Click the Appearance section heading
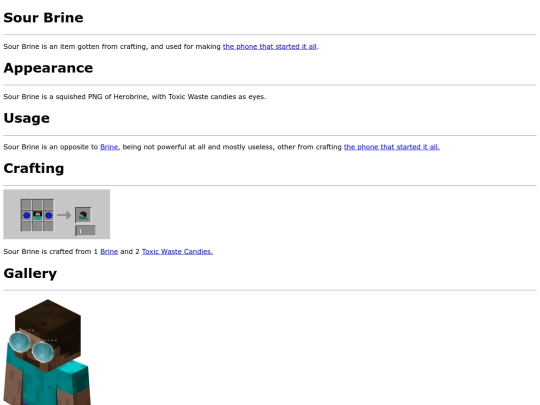The width and height of the screenshot is (540, 405). pos(48,68)
